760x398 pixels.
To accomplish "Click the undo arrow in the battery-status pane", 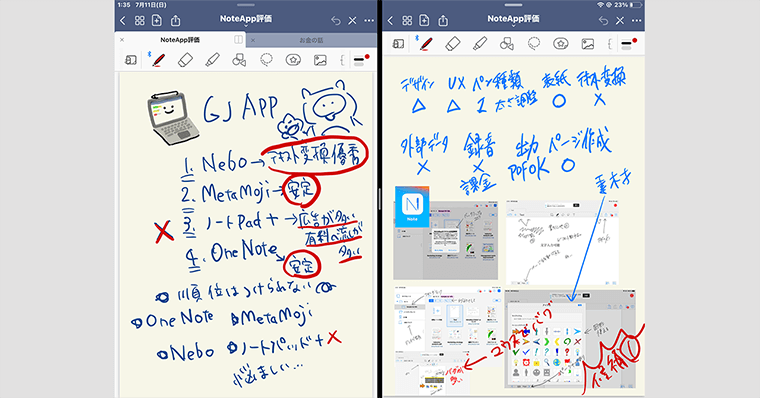I will coord(603,20).
